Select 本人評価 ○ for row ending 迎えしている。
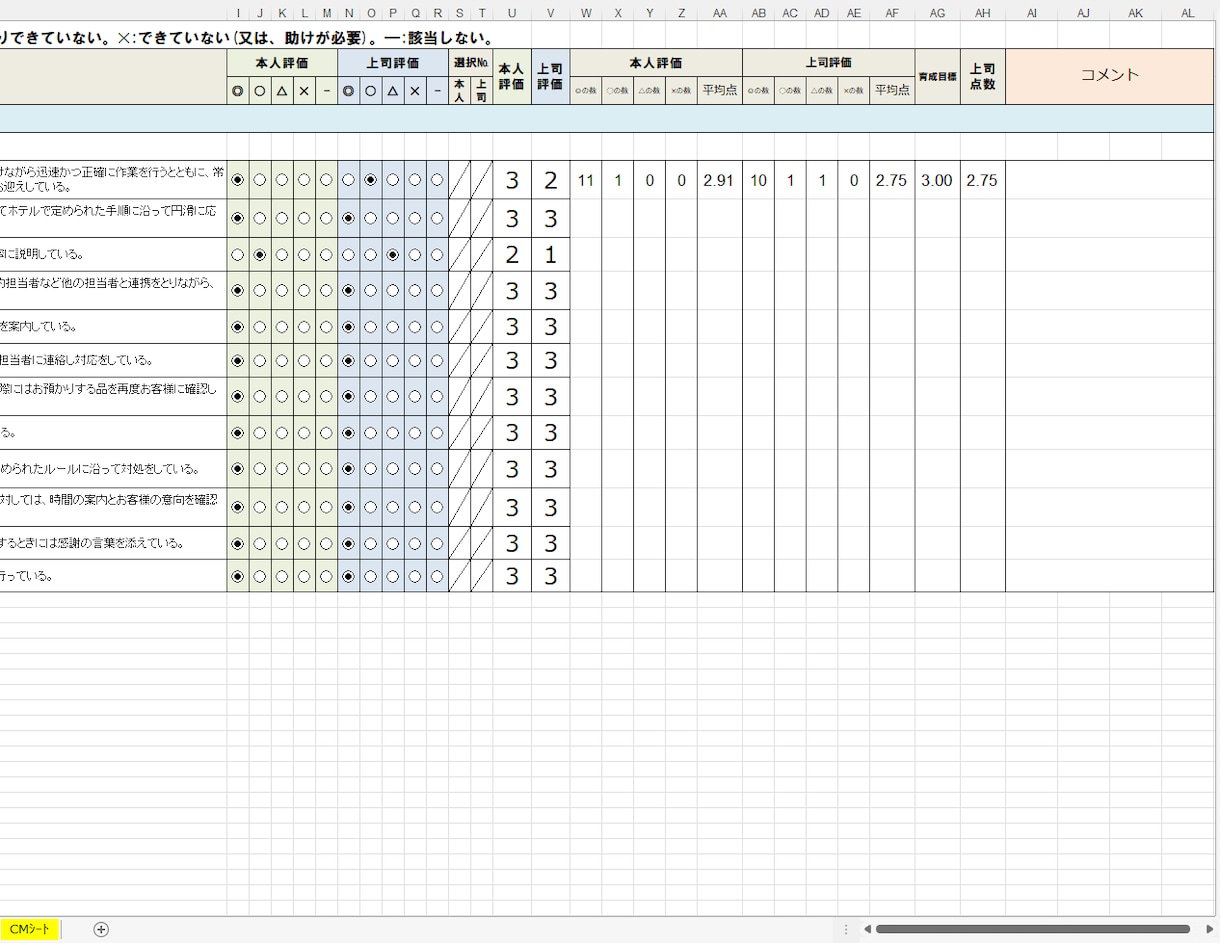 click(260, 180)
